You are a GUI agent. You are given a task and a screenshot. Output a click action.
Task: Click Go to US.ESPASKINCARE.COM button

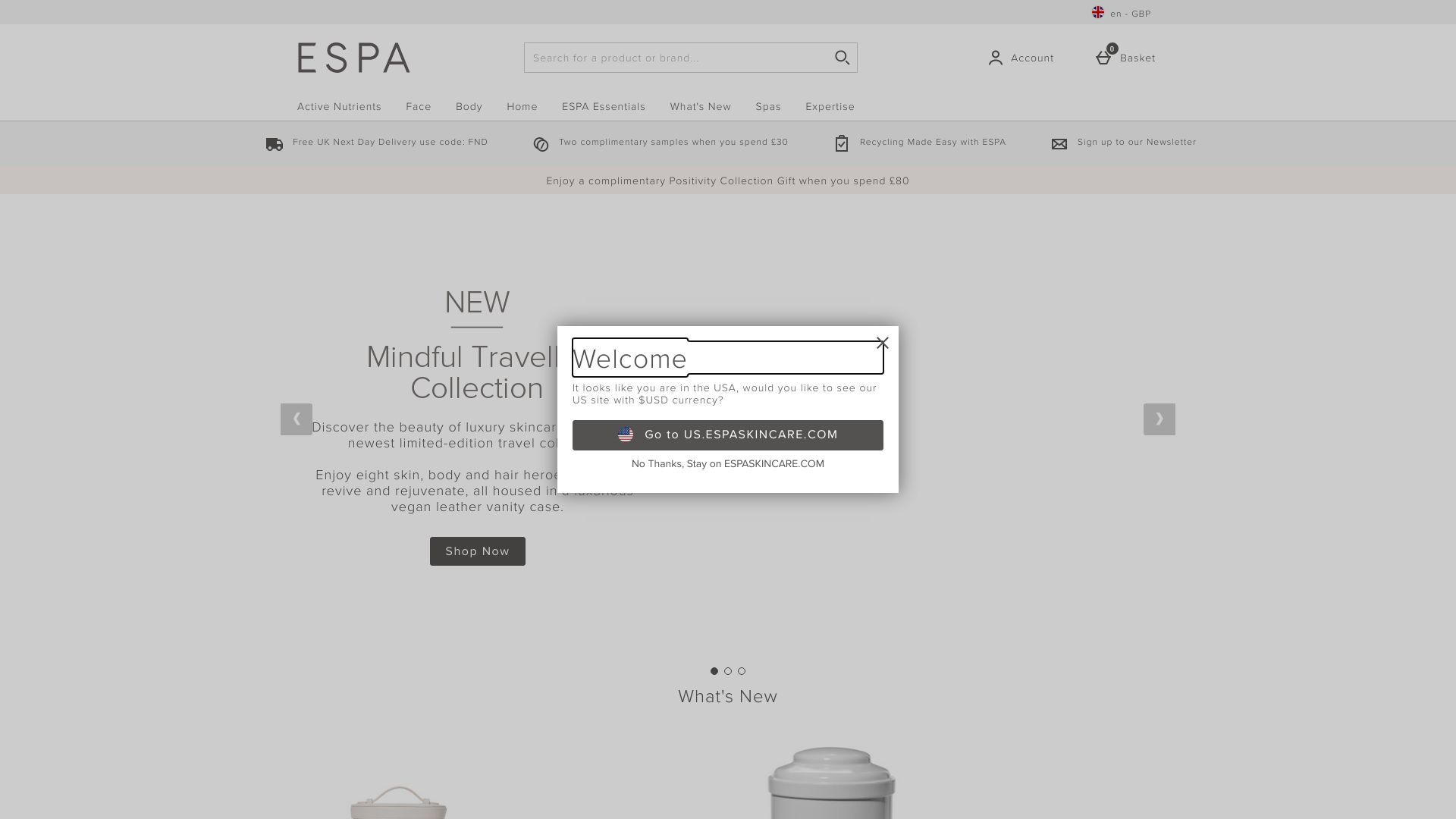(x=728, y=435)
